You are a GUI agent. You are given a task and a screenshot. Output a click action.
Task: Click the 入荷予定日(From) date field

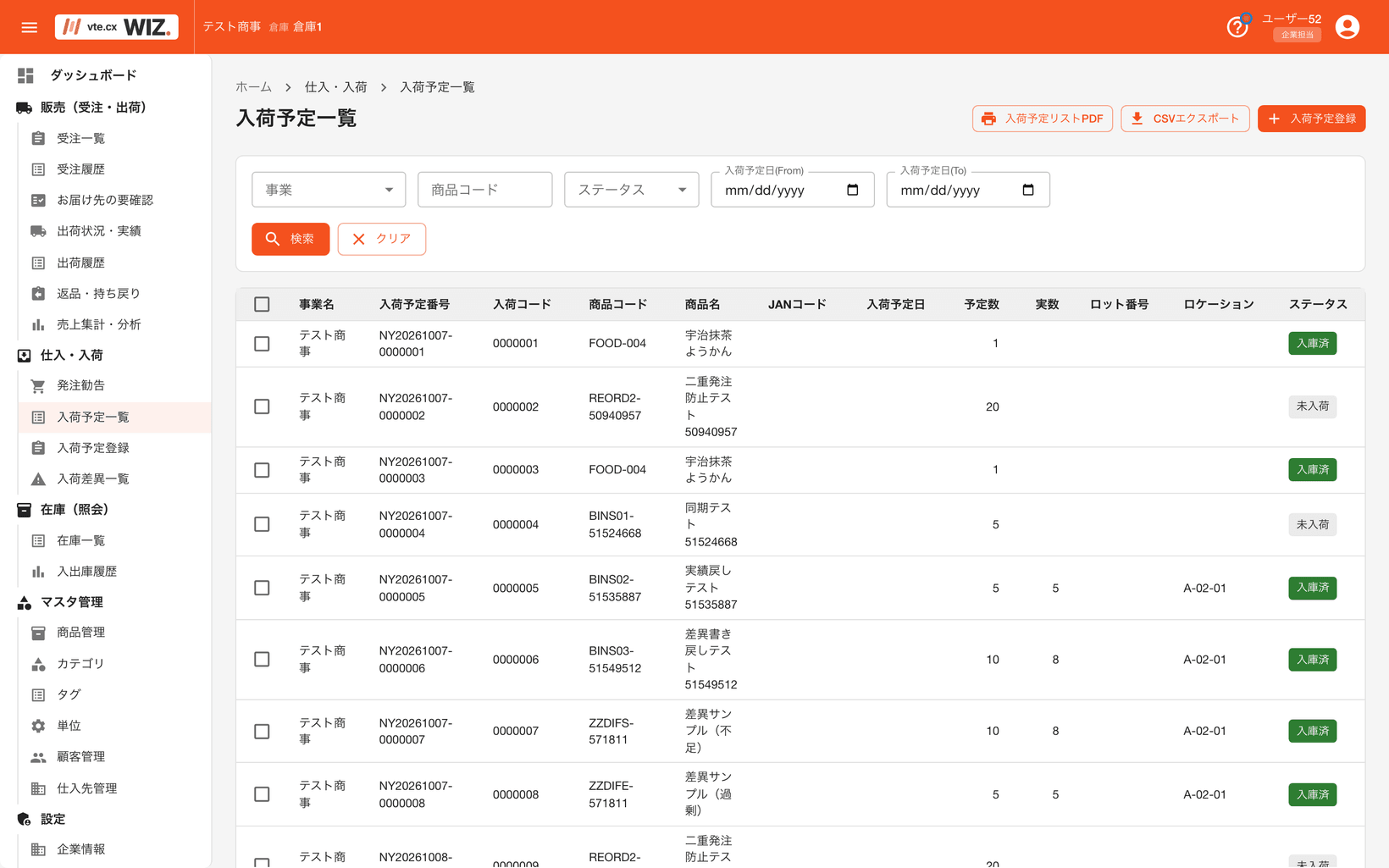pos(792,190)
